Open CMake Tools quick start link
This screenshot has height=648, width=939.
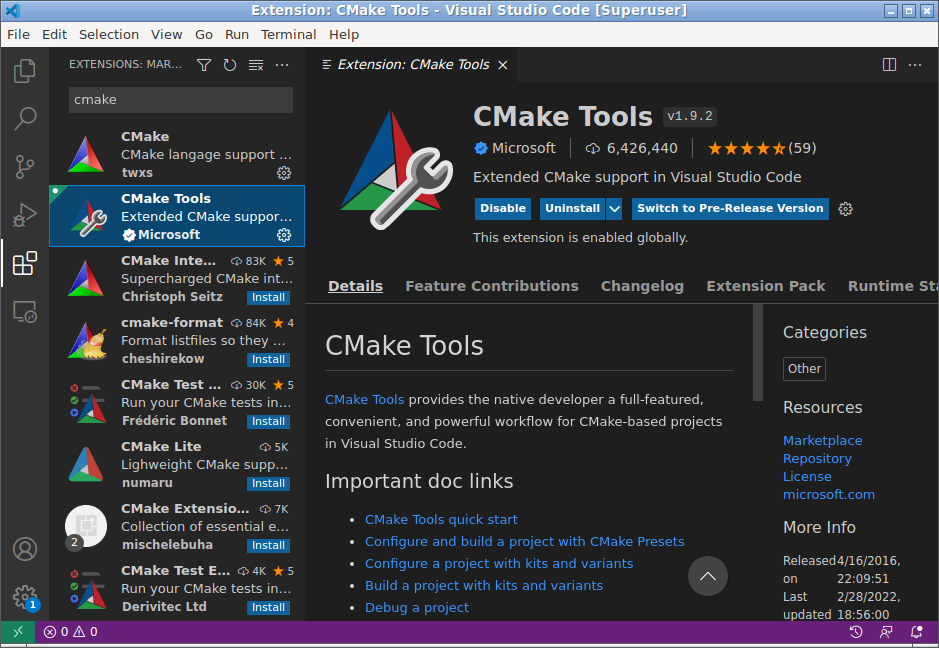coord(441,520)
